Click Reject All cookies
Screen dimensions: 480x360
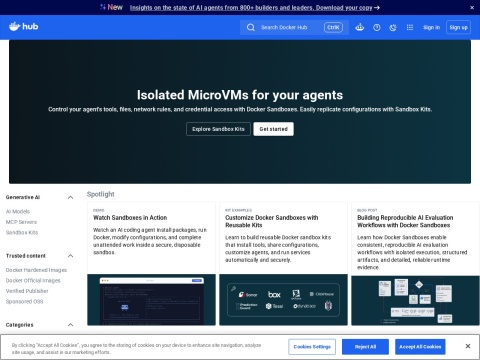coord(365,347)
